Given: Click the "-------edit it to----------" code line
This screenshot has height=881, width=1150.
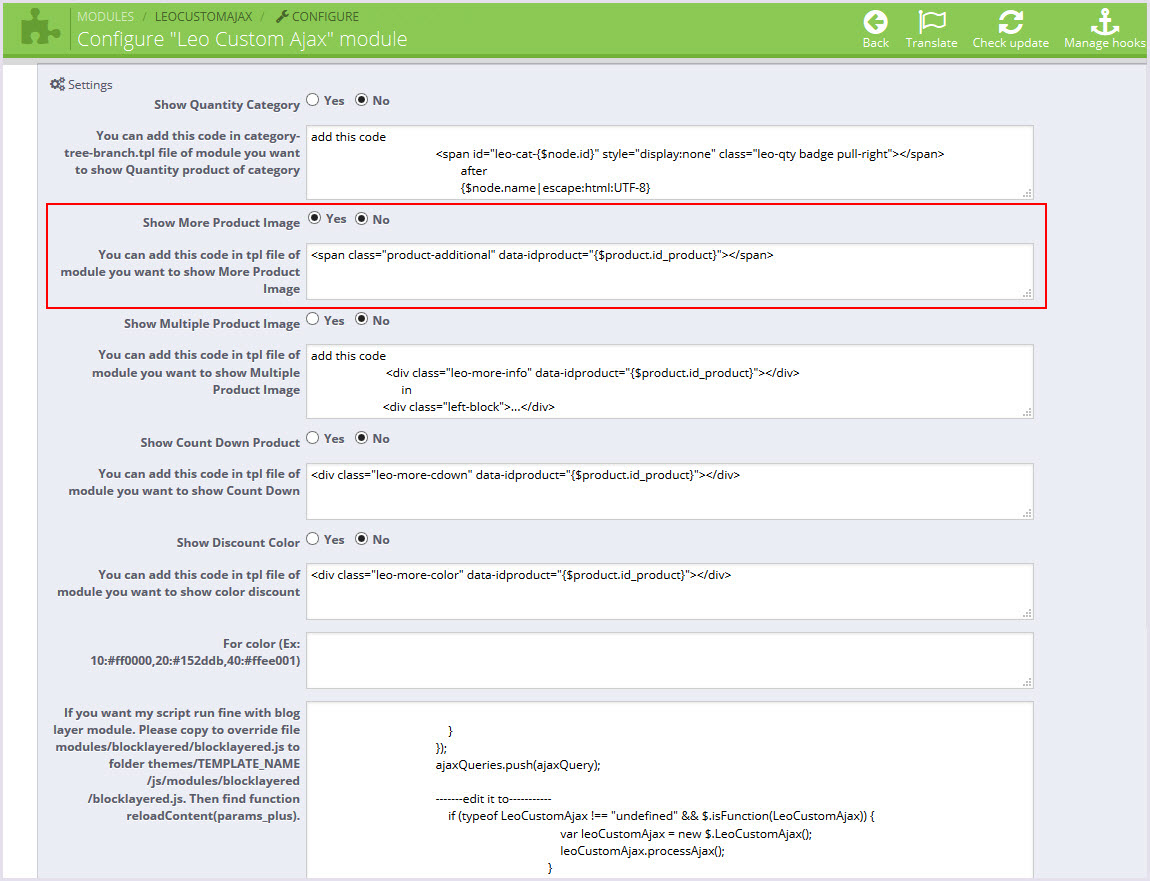Looking at the screenshot, I should tap(493, 799).
